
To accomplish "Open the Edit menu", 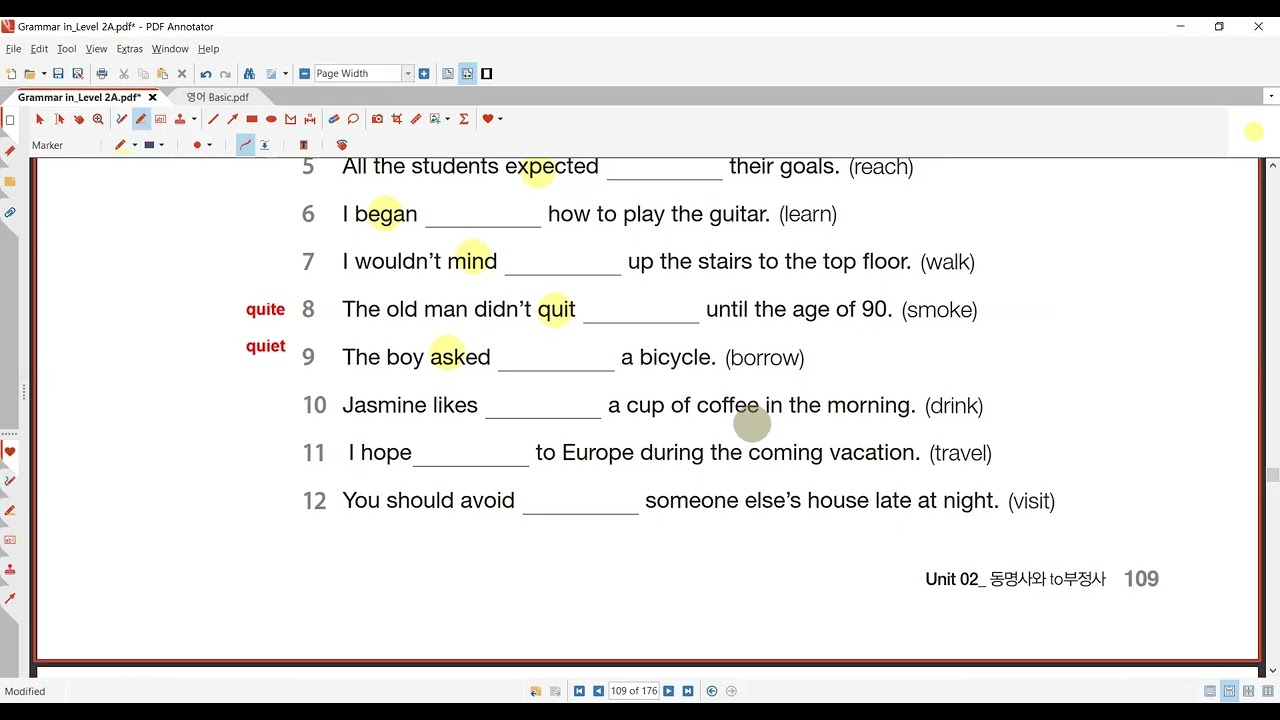I will [39, 49].
